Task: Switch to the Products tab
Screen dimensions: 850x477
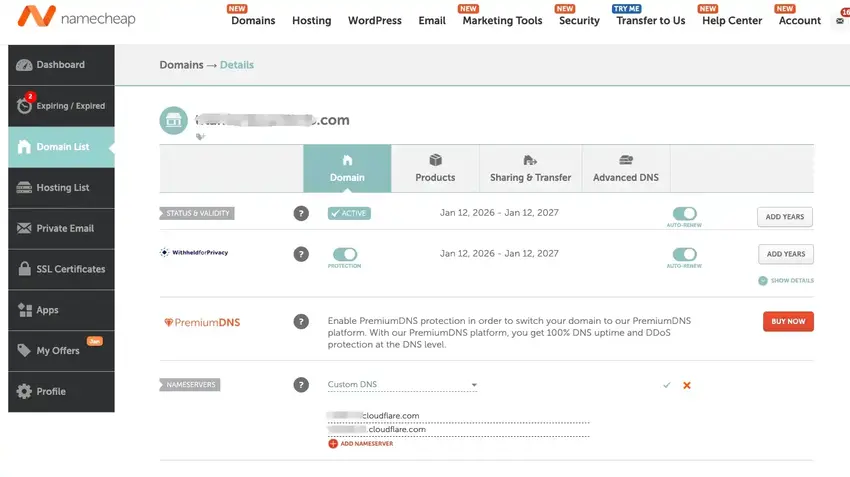Action: 435,169
